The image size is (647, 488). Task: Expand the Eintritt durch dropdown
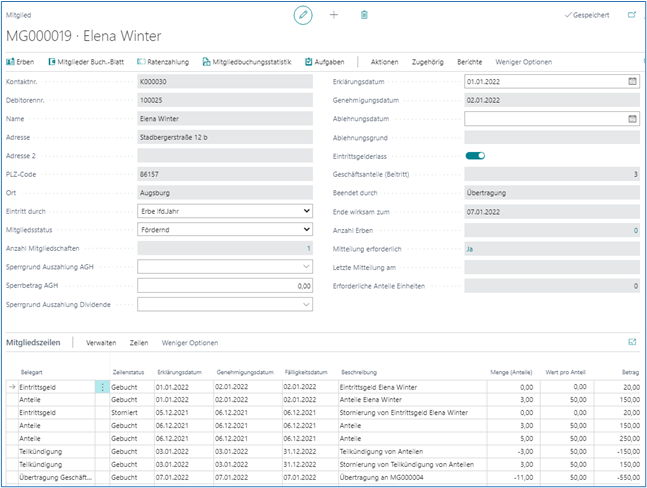[x=306, y=212]
